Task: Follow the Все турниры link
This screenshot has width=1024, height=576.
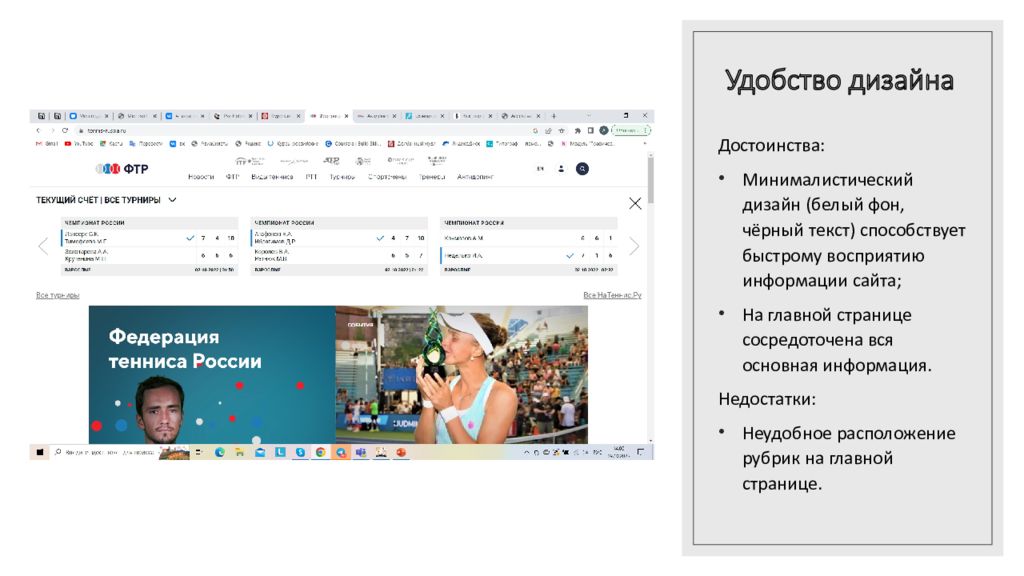Action: (57, 295)
